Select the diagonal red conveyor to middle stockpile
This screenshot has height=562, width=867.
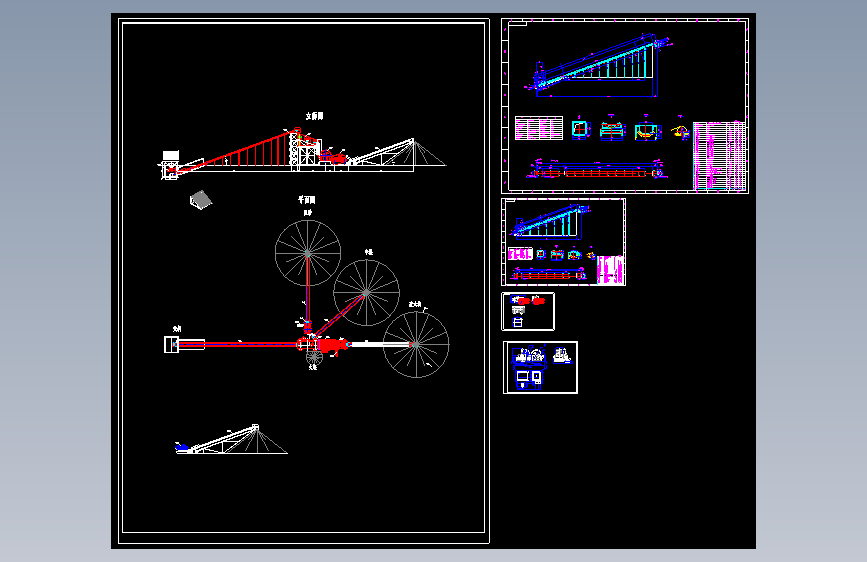coord(340,314)
